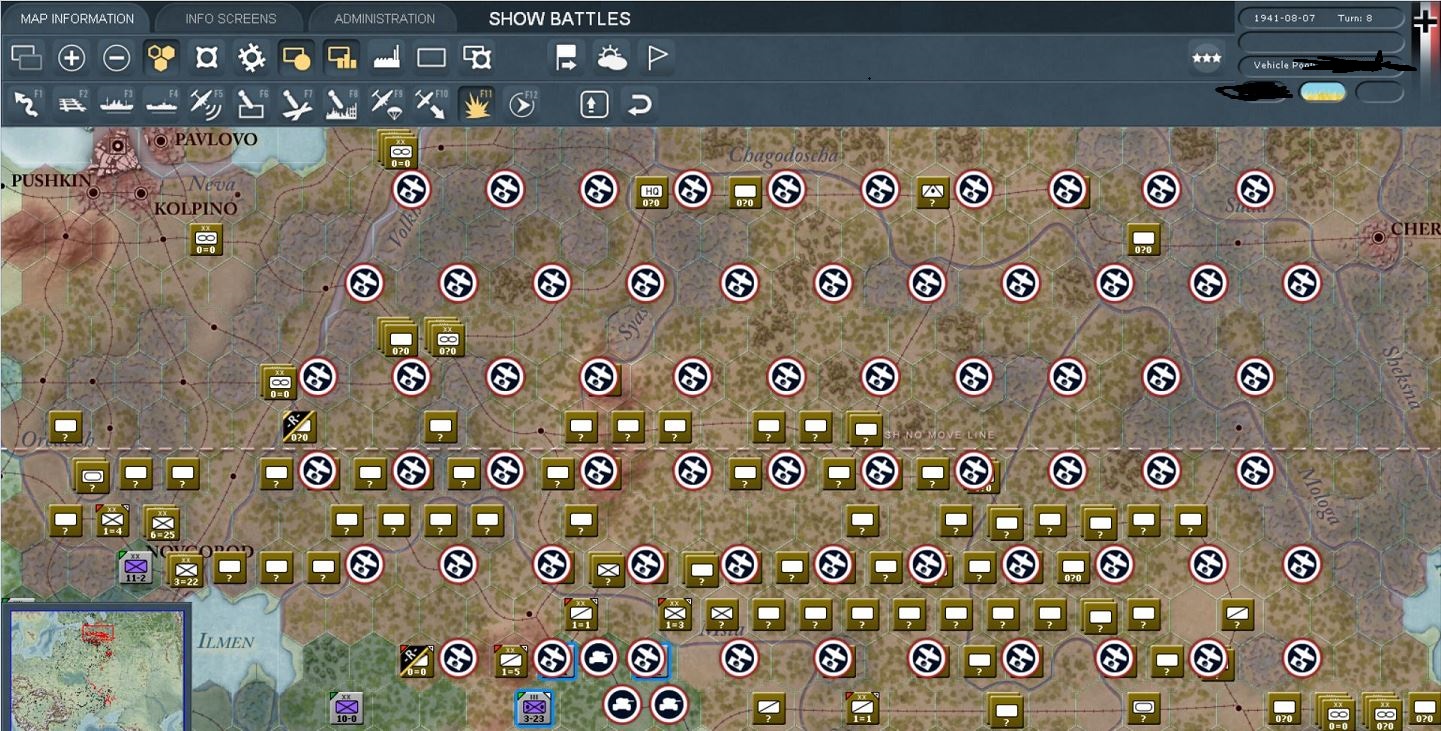
Task: Click the minimap in the bottom-left corner
Action: (97, 669)
